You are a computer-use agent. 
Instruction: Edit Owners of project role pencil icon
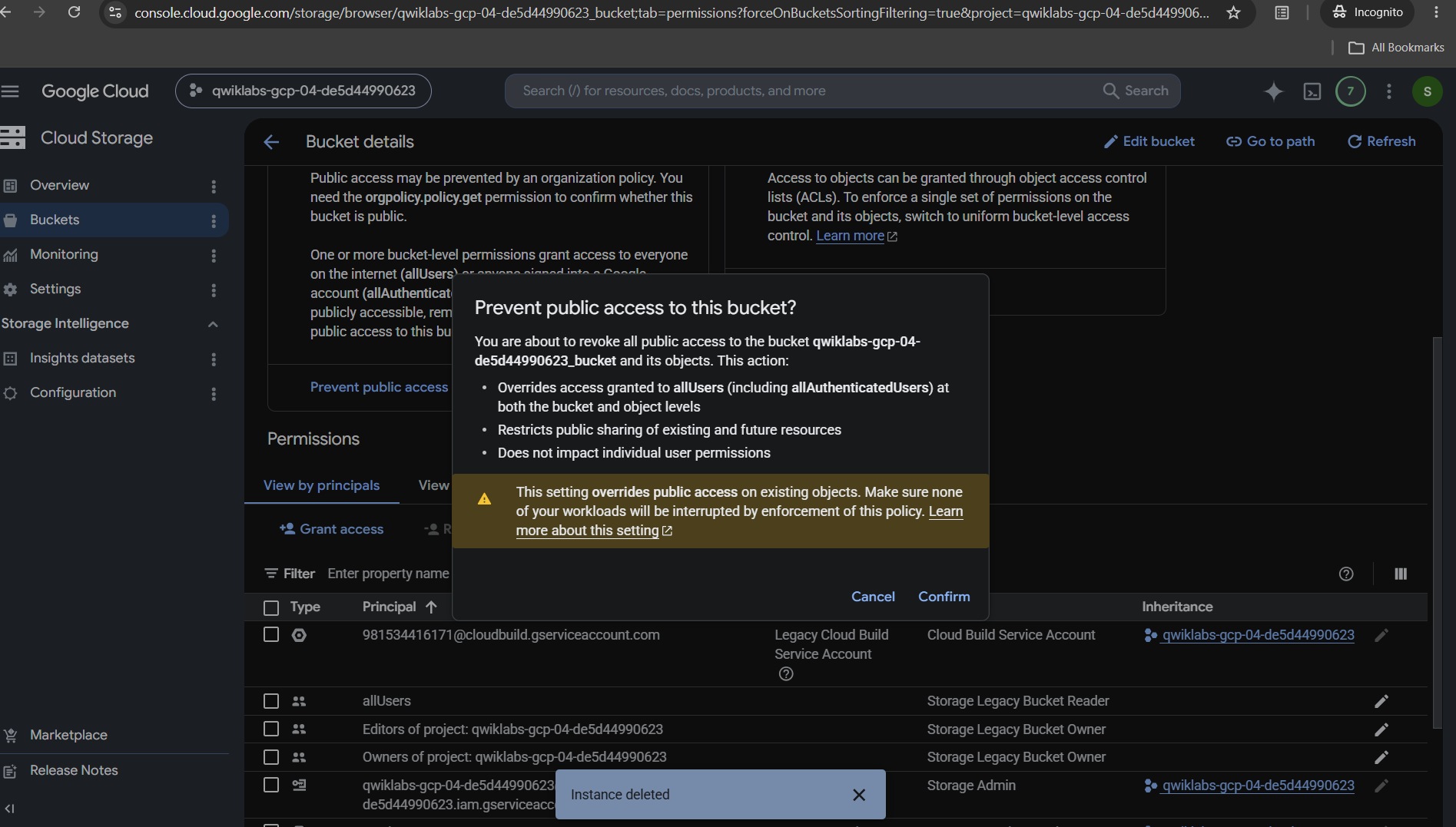point(1381,757)
